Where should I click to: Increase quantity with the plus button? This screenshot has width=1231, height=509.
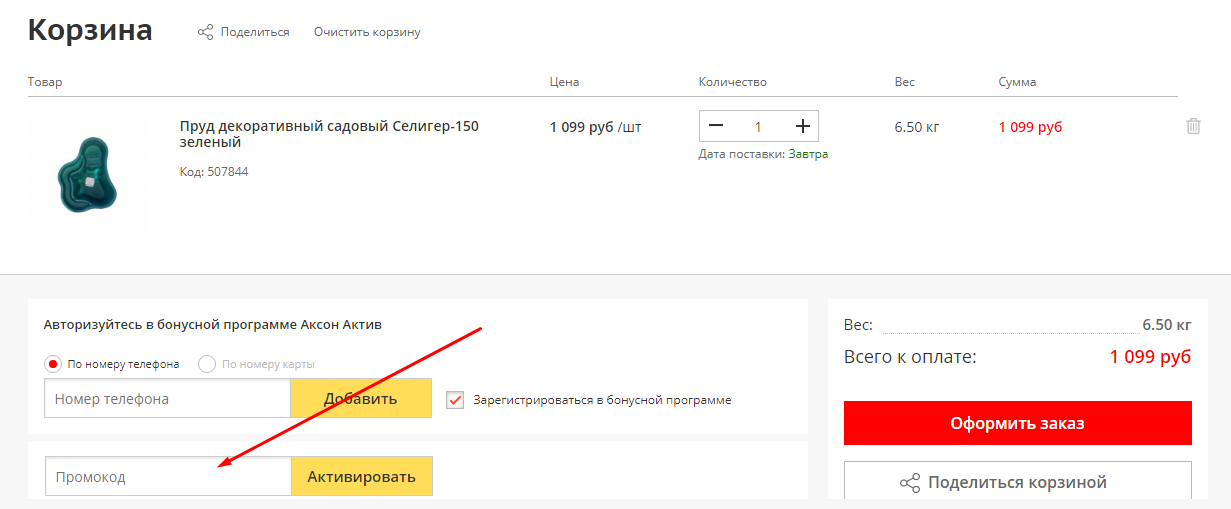(802, 126)
